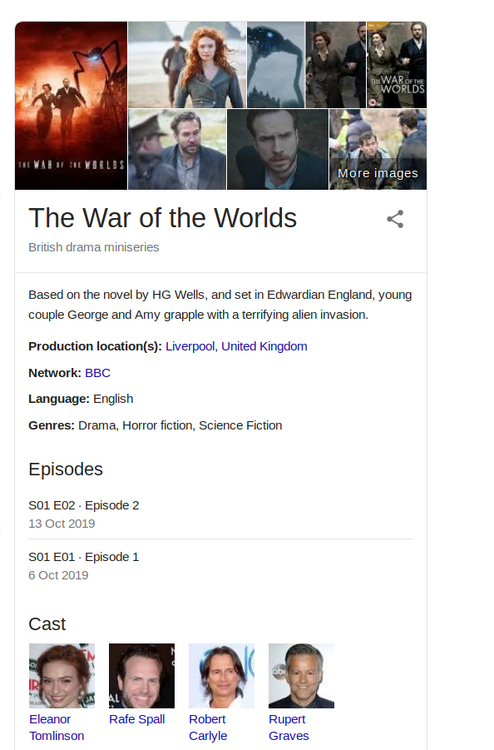Follow the United Kingdom link
The image size is (494, 750).
[264, 346]
